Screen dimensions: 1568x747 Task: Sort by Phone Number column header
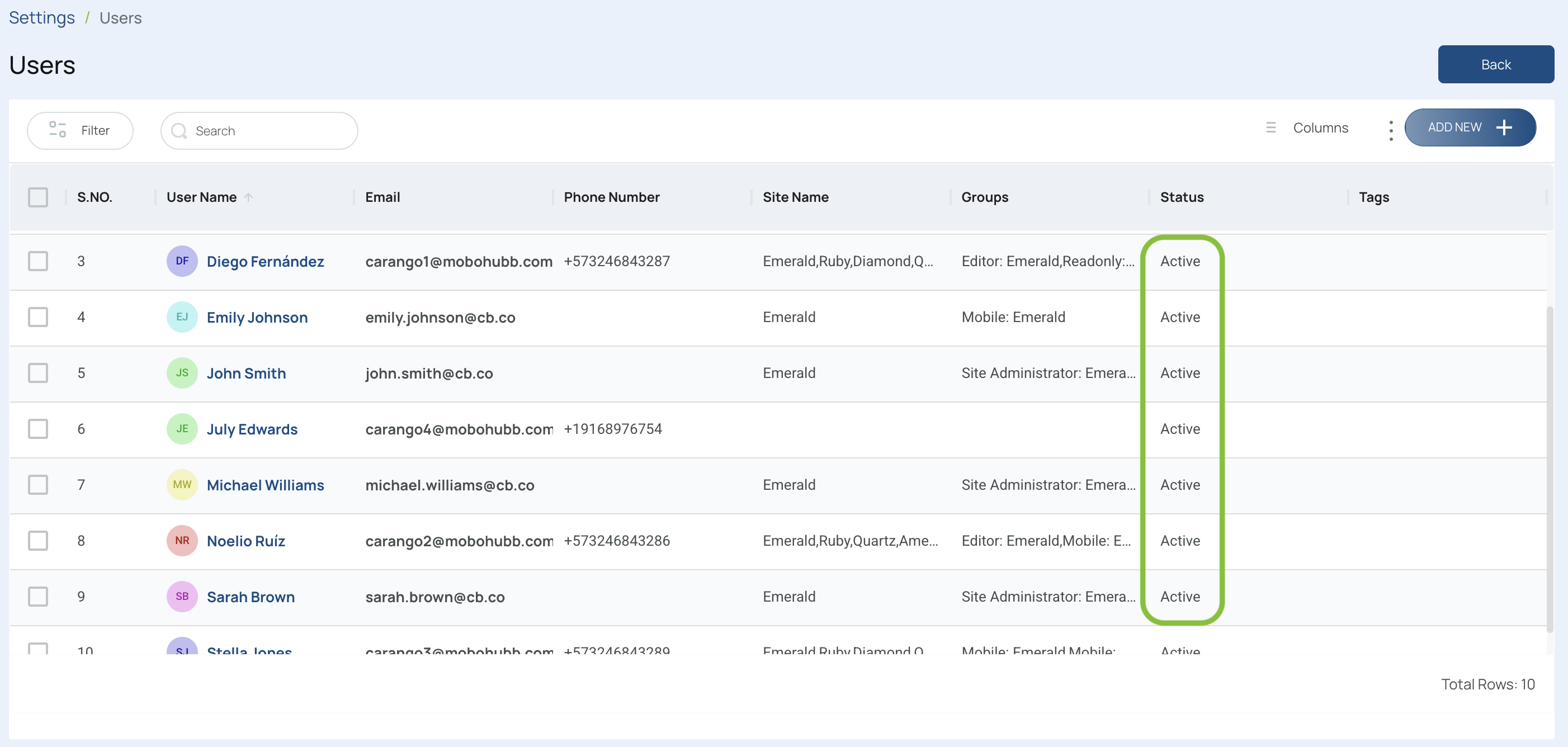click(611, 197)
